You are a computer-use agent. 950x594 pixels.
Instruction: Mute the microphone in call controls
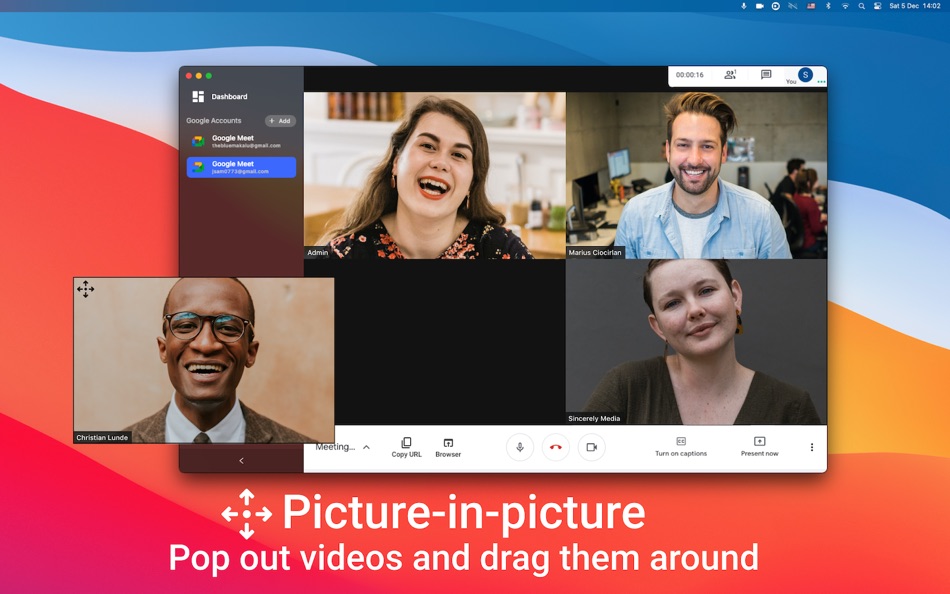pyautogui.click(x=519, y=447)
